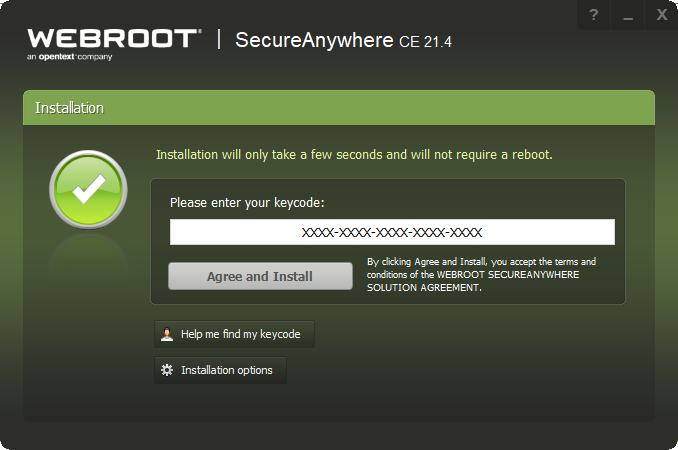This screenshot has height=450, width=678.
Task: Click the SecureAnywhere product title
Action: pyautogui.click(x=297, y=41)
